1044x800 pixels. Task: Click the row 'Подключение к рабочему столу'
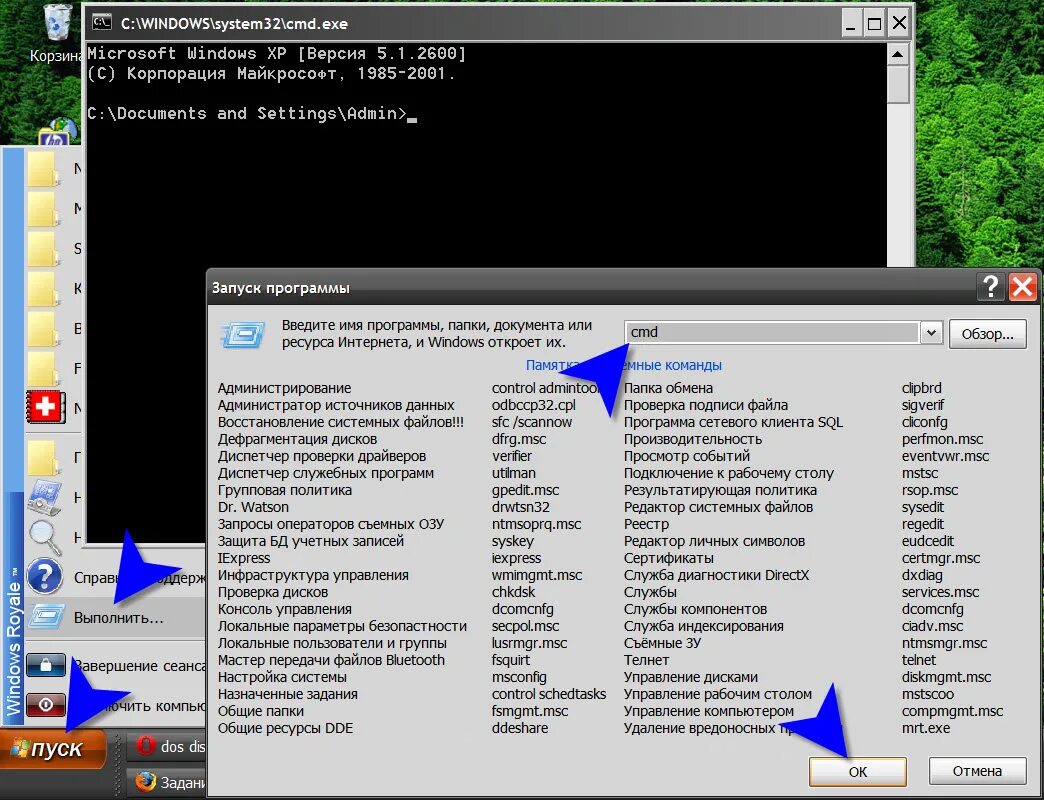[728, 473]
